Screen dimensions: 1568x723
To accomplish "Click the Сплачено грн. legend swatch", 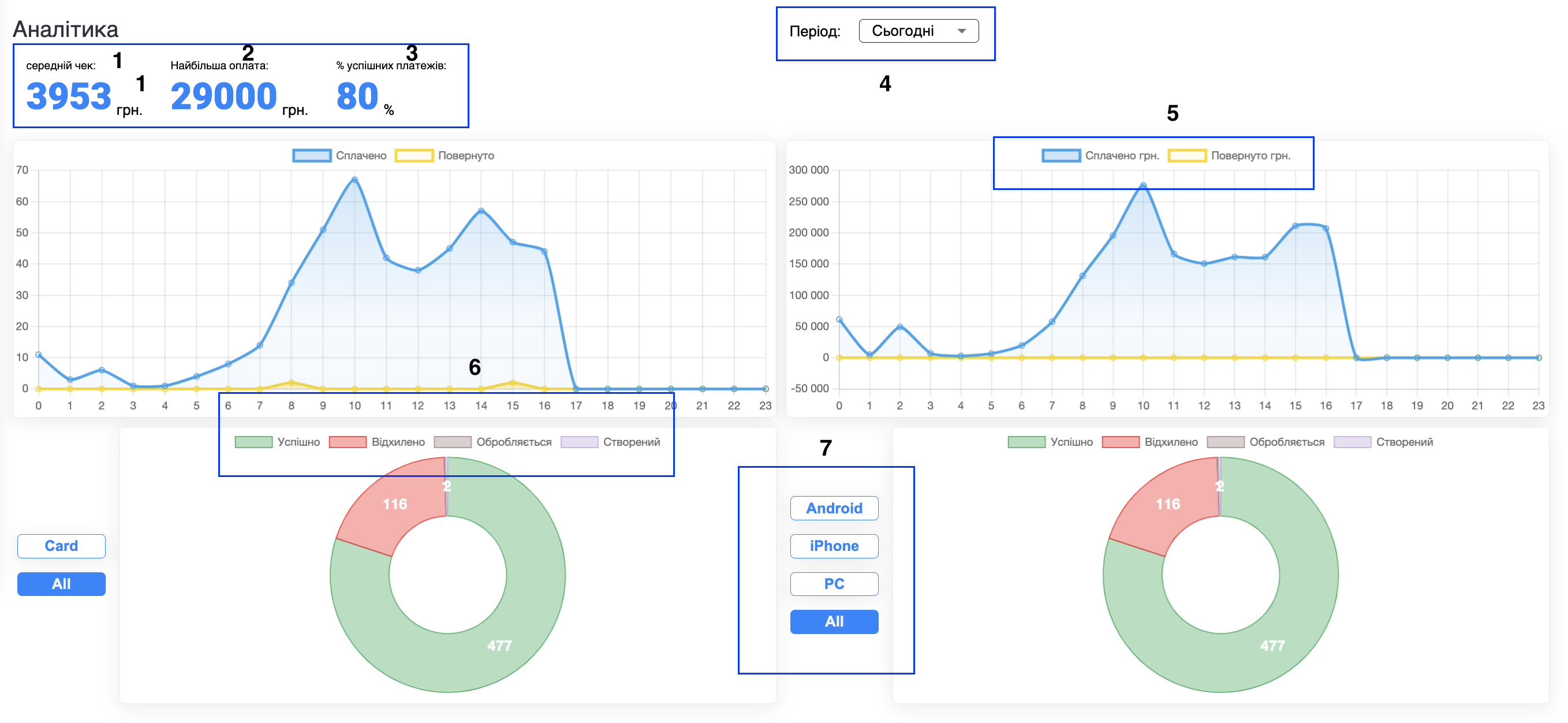I will point(1061,156).
